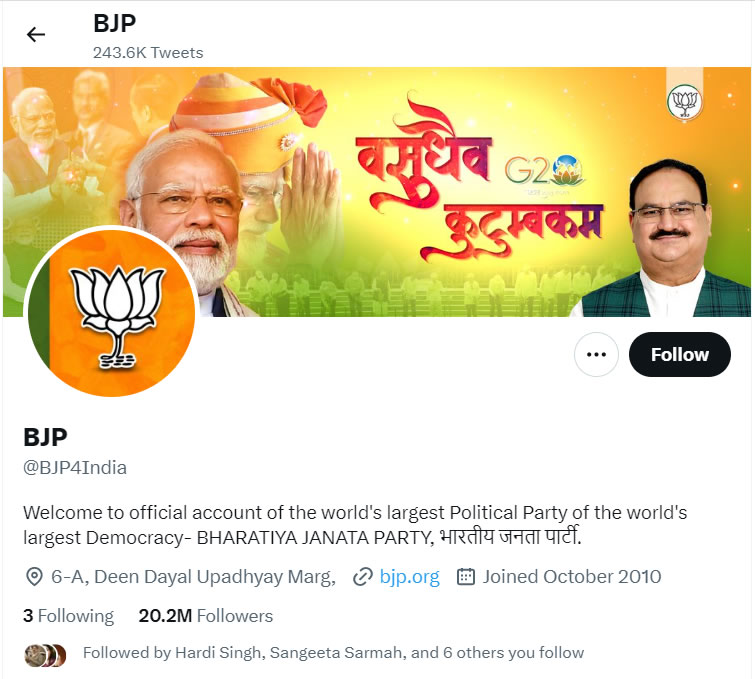The height and width of the screenshot is (679, 755).
Task: Click the link chain icon beside bjp.org
Action: (x=363, y=577)
